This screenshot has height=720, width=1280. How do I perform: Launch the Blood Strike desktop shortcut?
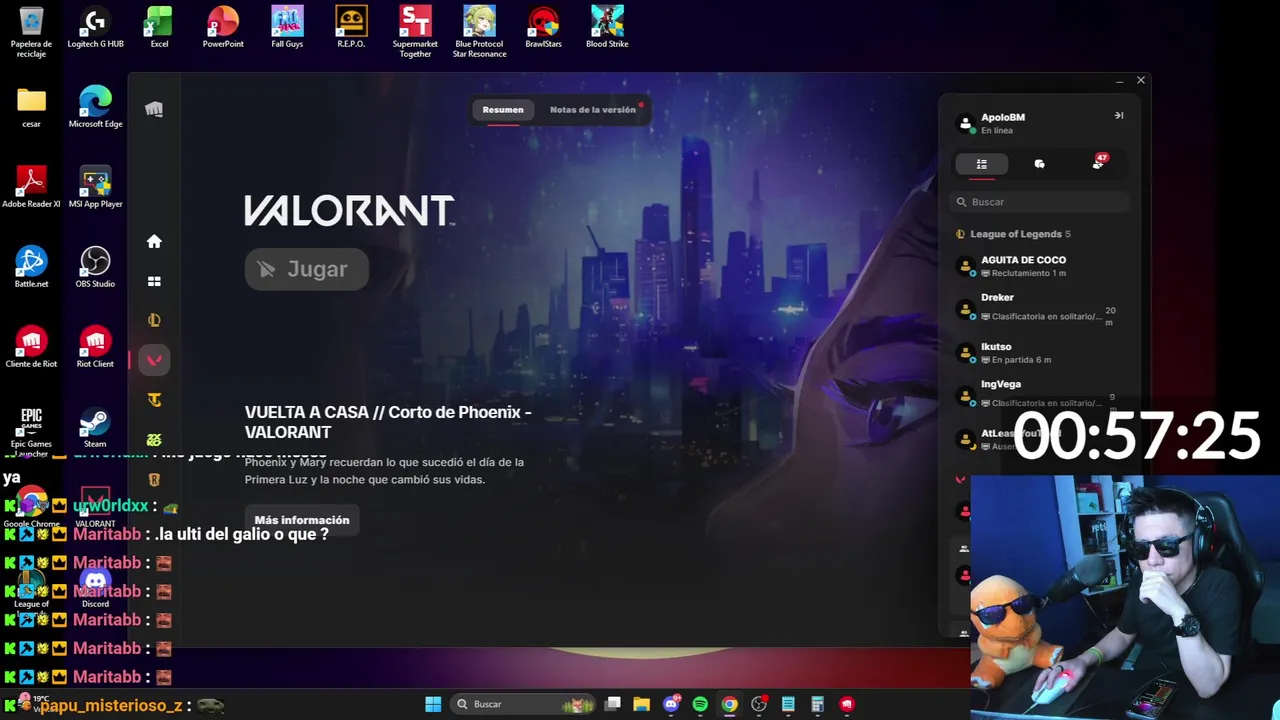click(x=607, y=28)
